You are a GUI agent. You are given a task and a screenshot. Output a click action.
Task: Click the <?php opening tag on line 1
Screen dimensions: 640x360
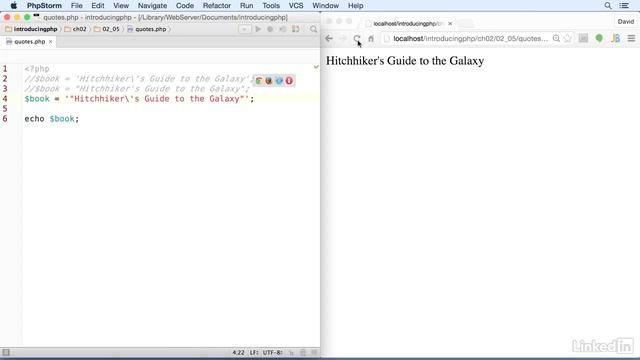[37, 69]
